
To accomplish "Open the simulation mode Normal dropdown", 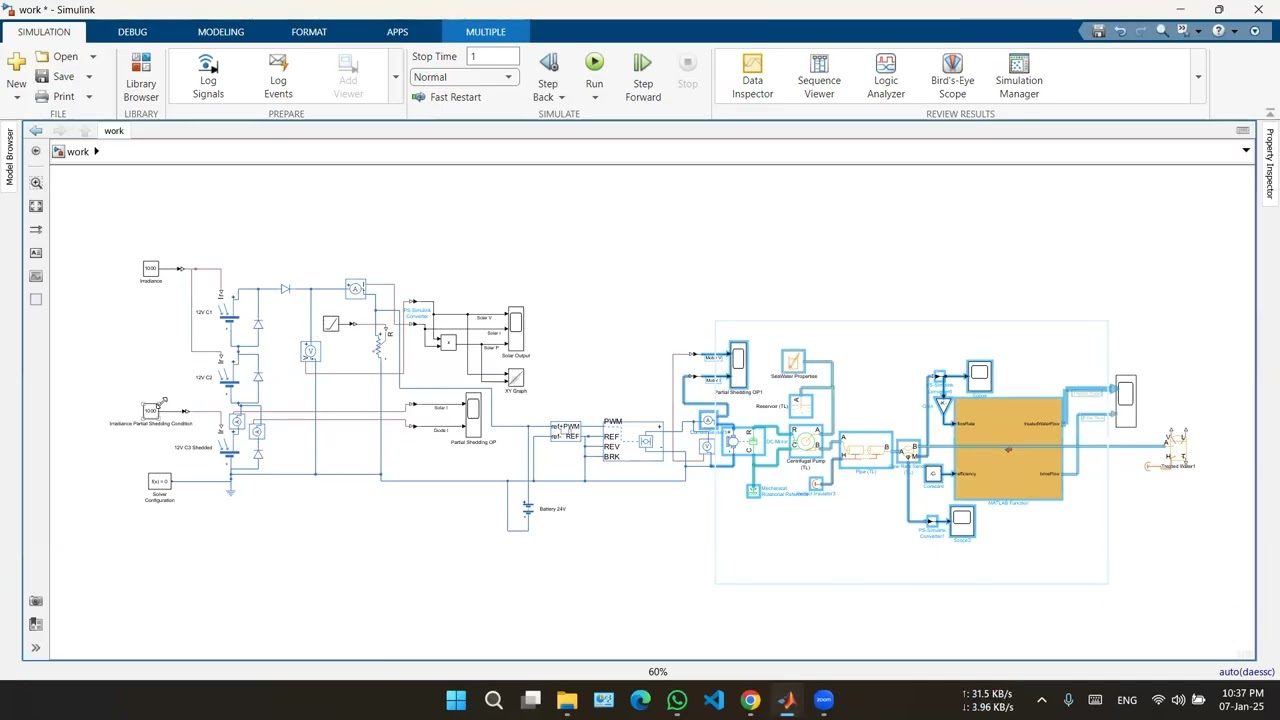I will (x=465, y=77).
